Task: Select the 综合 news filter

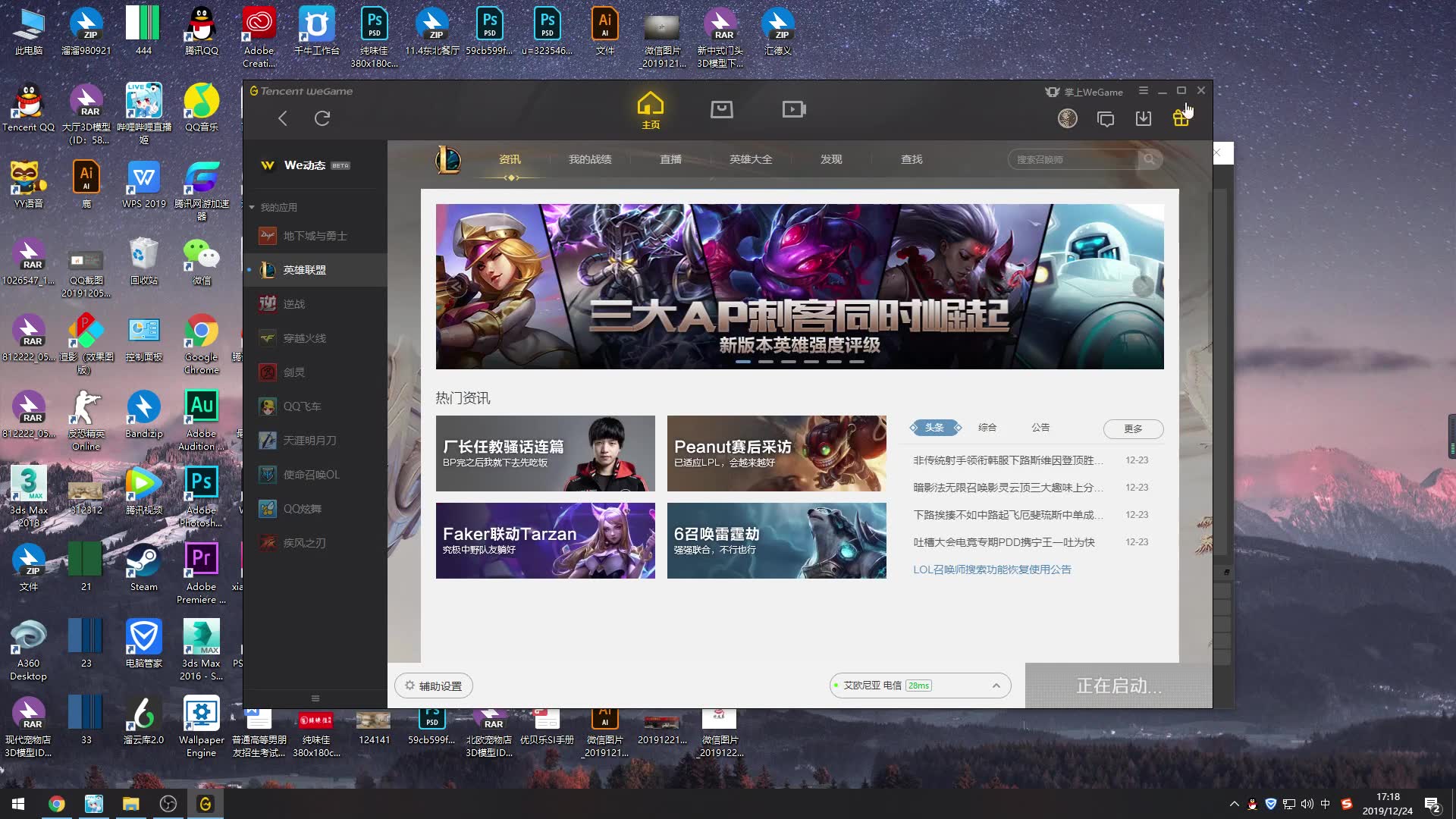Action: (987, 428)
